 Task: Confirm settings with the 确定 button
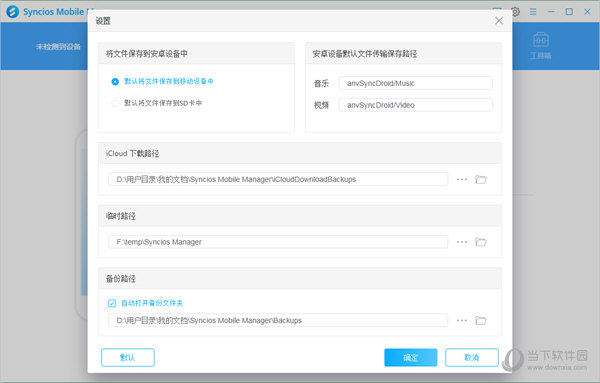tap(411, 357)
